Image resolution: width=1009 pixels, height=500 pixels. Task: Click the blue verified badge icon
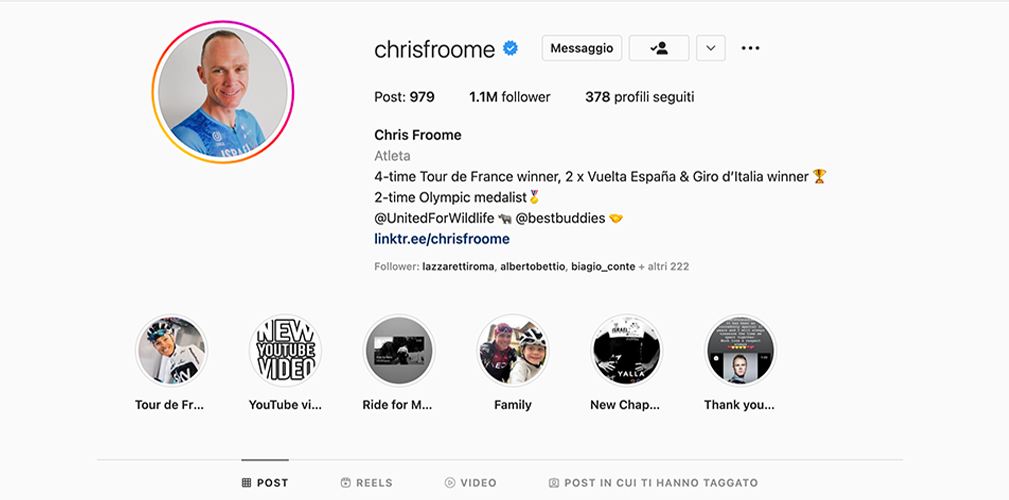pyautogui.click(x=510, y=48)
